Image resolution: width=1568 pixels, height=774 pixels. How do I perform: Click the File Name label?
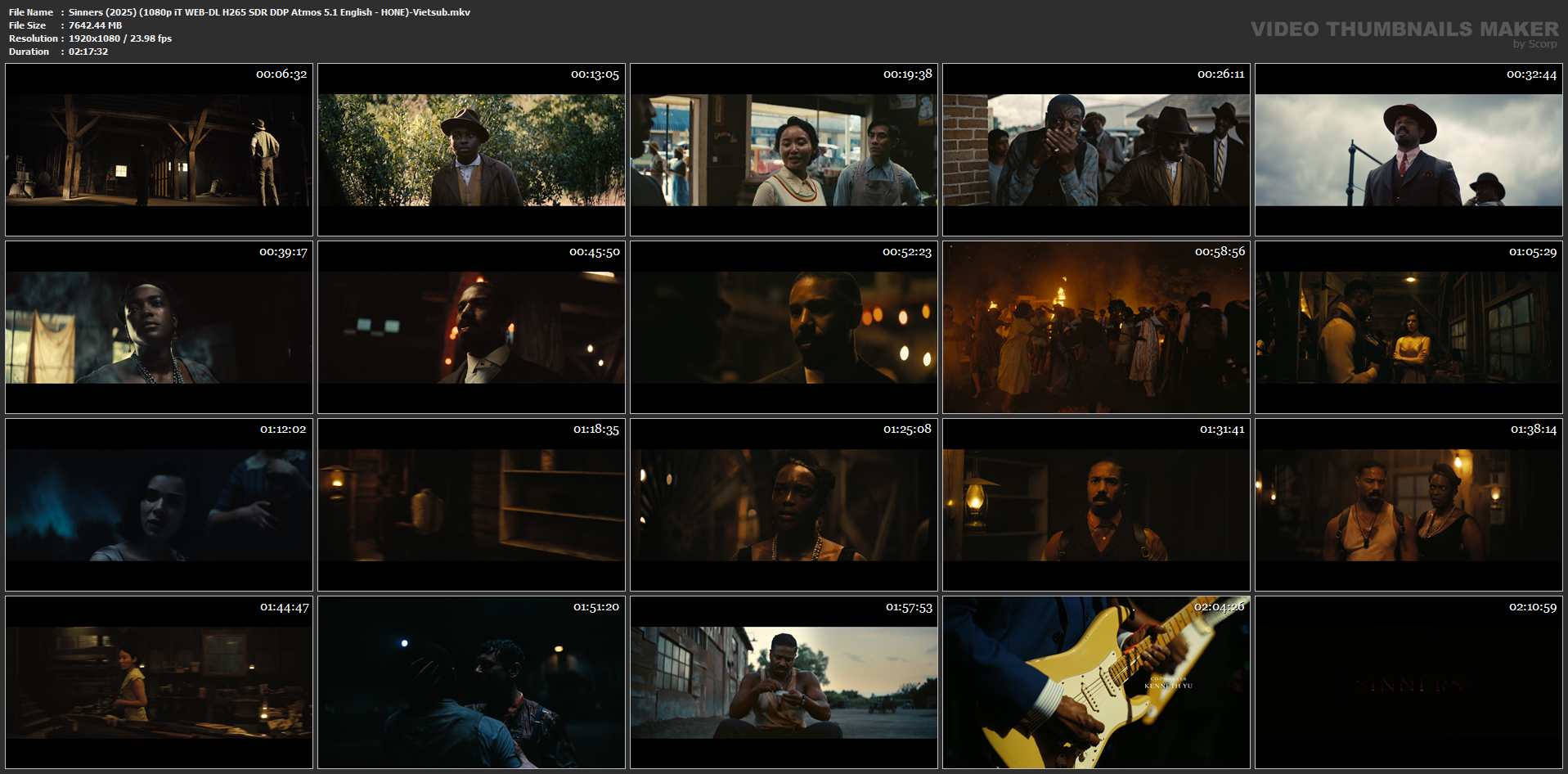click(31, 12)
